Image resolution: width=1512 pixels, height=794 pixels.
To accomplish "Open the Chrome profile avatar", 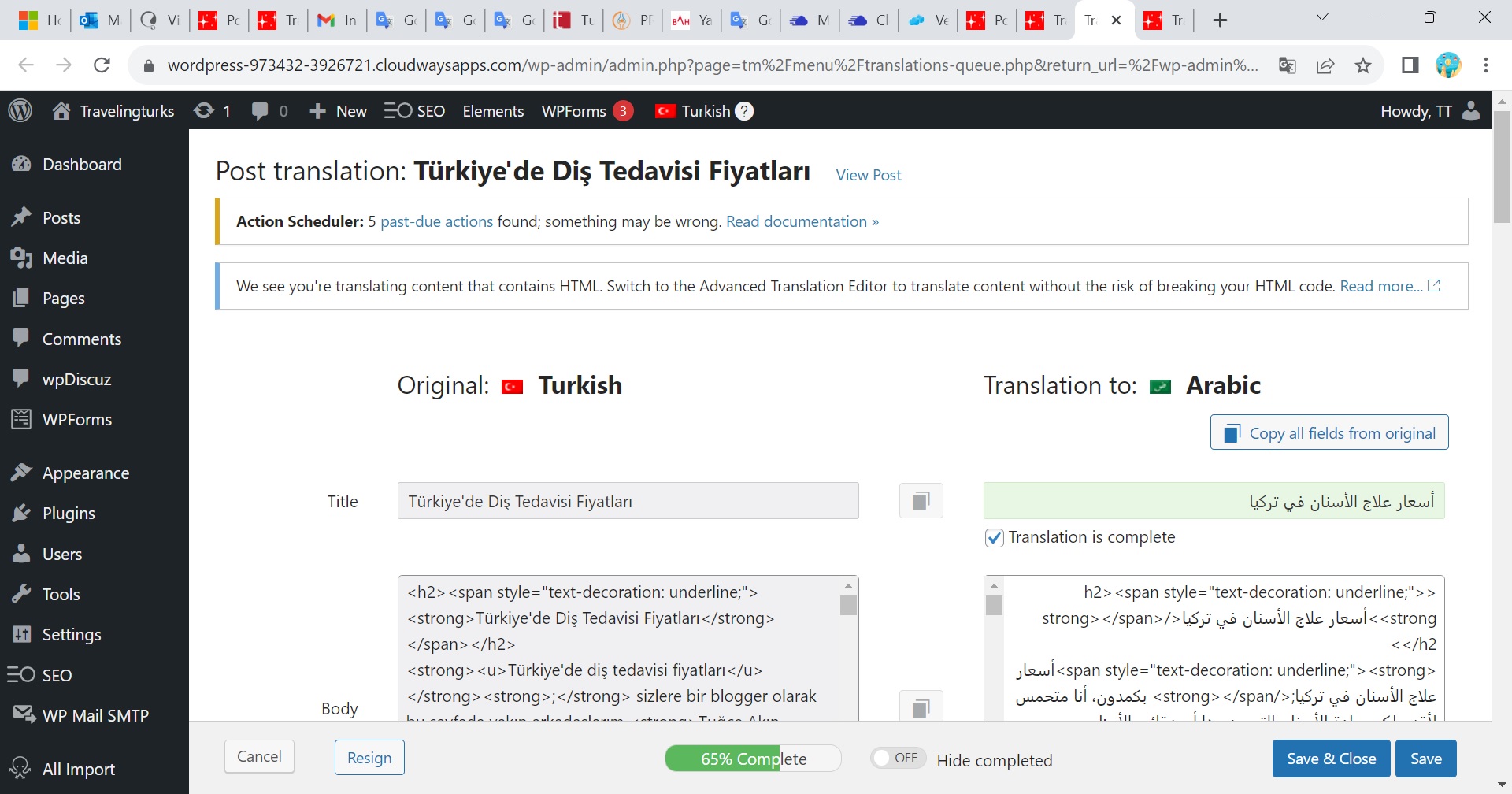I will (x=1448, y=65).
